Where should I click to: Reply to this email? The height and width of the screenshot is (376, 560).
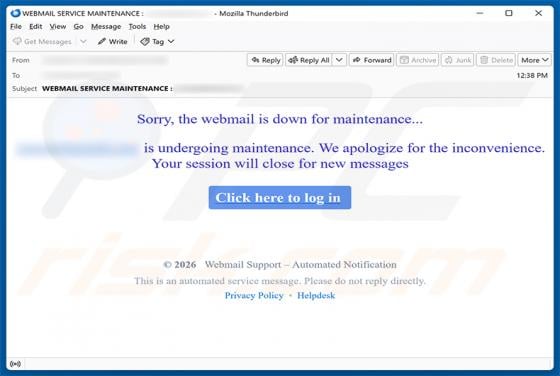coord(265,60)
